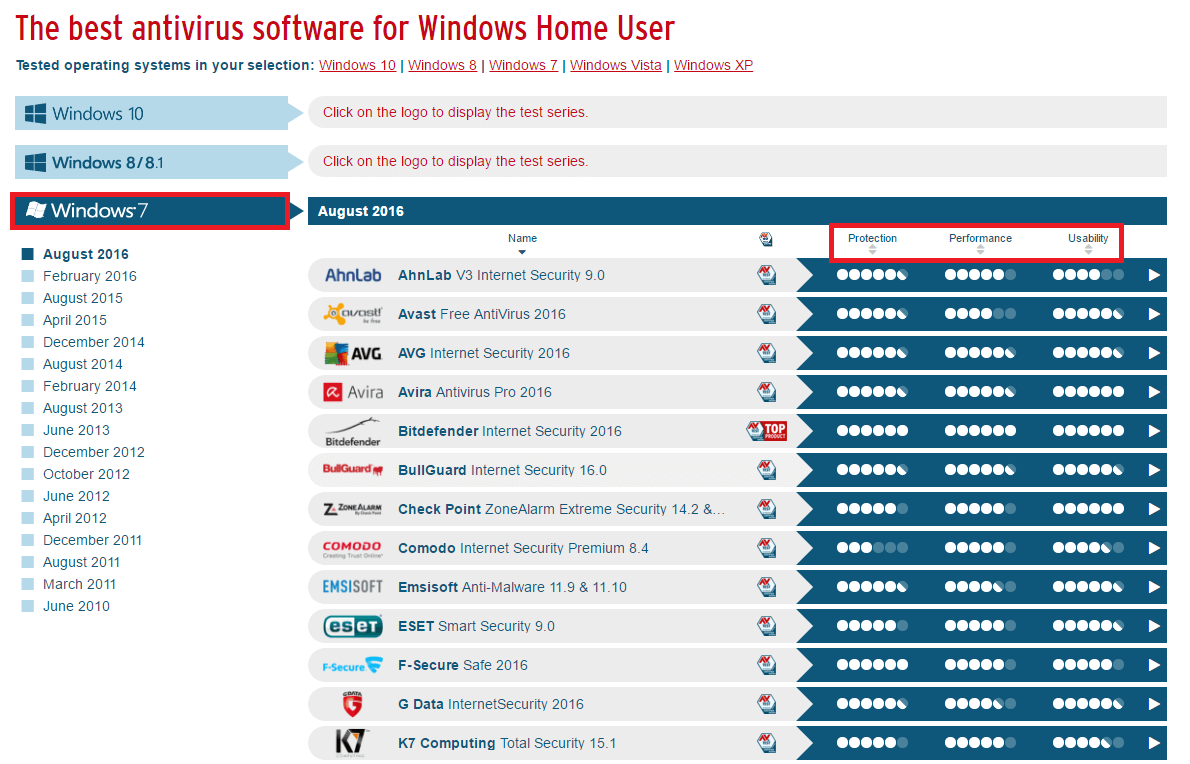Click the Avira logo
This screenshot has width=1190, height=764.
click(x=353, y=392)
